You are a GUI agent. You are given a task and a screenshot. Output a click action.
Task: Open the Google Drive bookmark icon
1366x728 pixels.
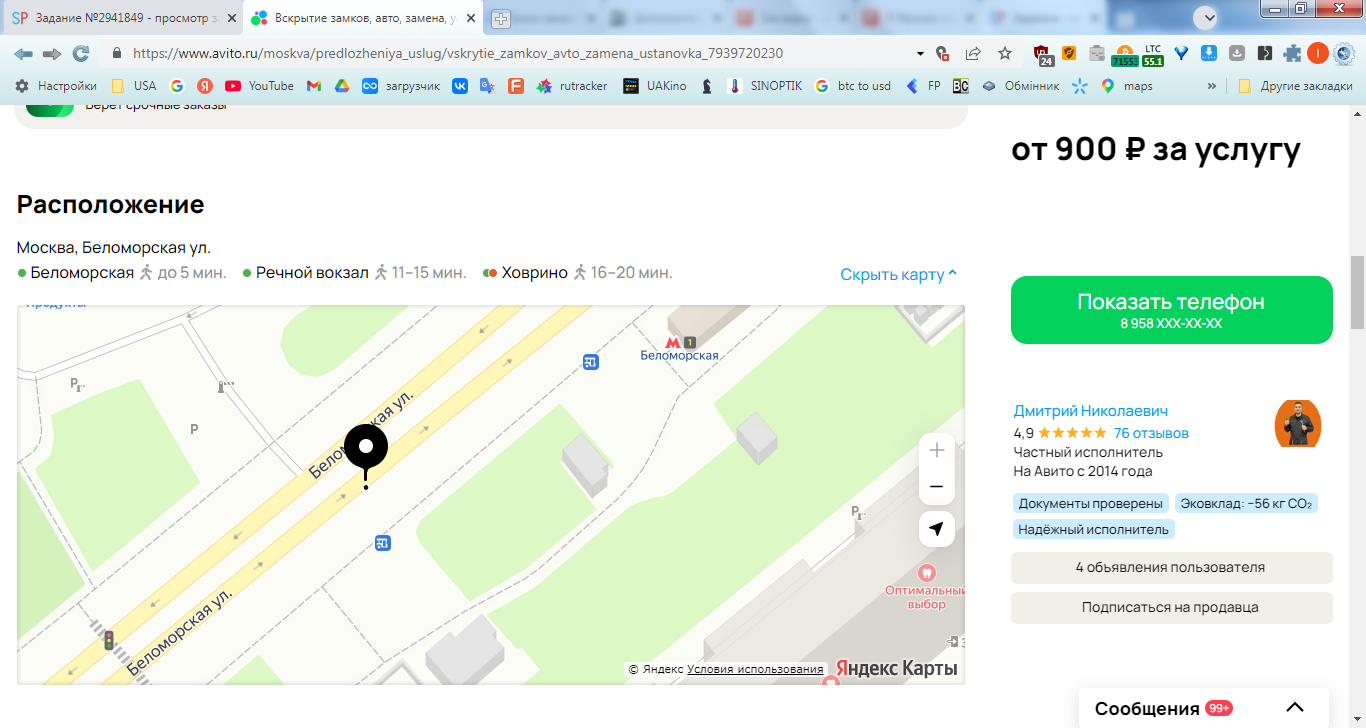(x=341, y=86)
